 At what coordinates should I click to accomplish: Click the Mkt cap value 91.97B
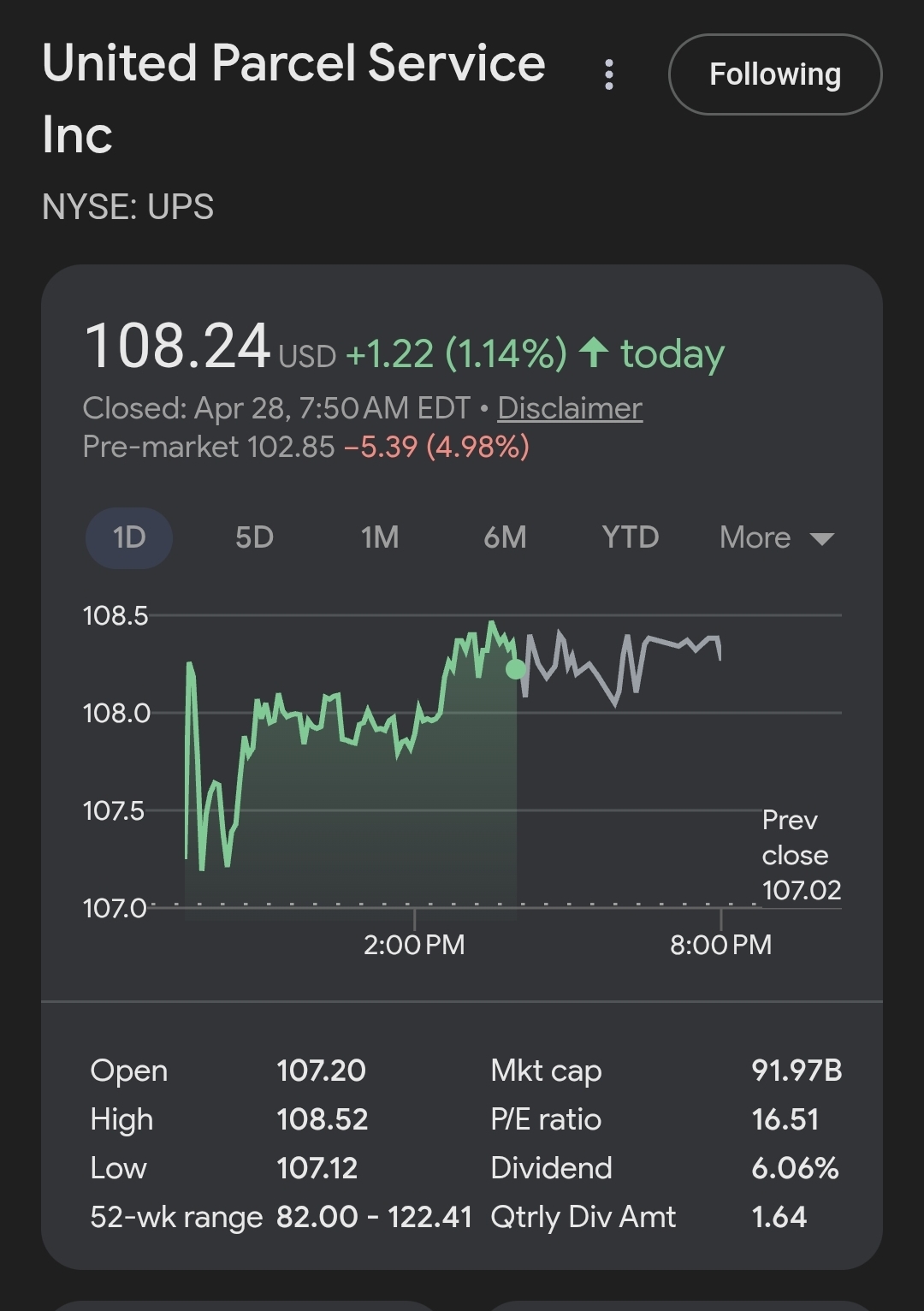797,1071
